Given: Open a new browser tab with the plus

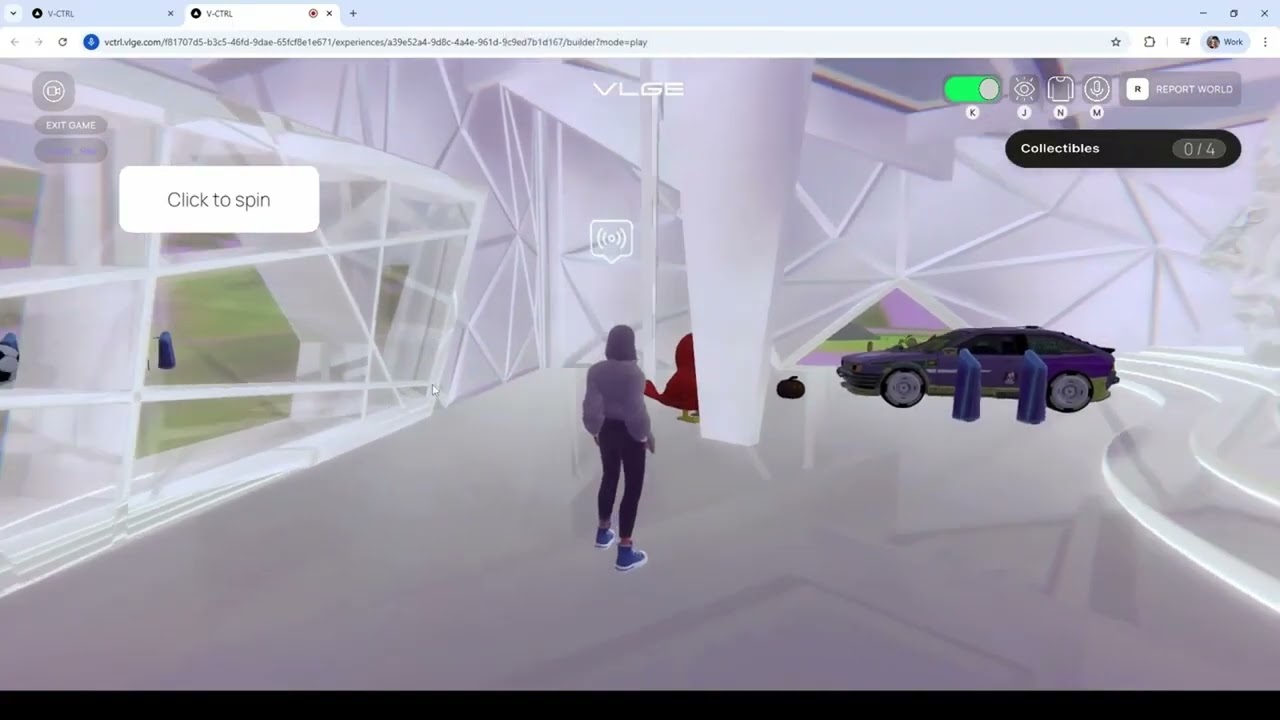Looking at the screenshot, I should click(x=352, y=13).
